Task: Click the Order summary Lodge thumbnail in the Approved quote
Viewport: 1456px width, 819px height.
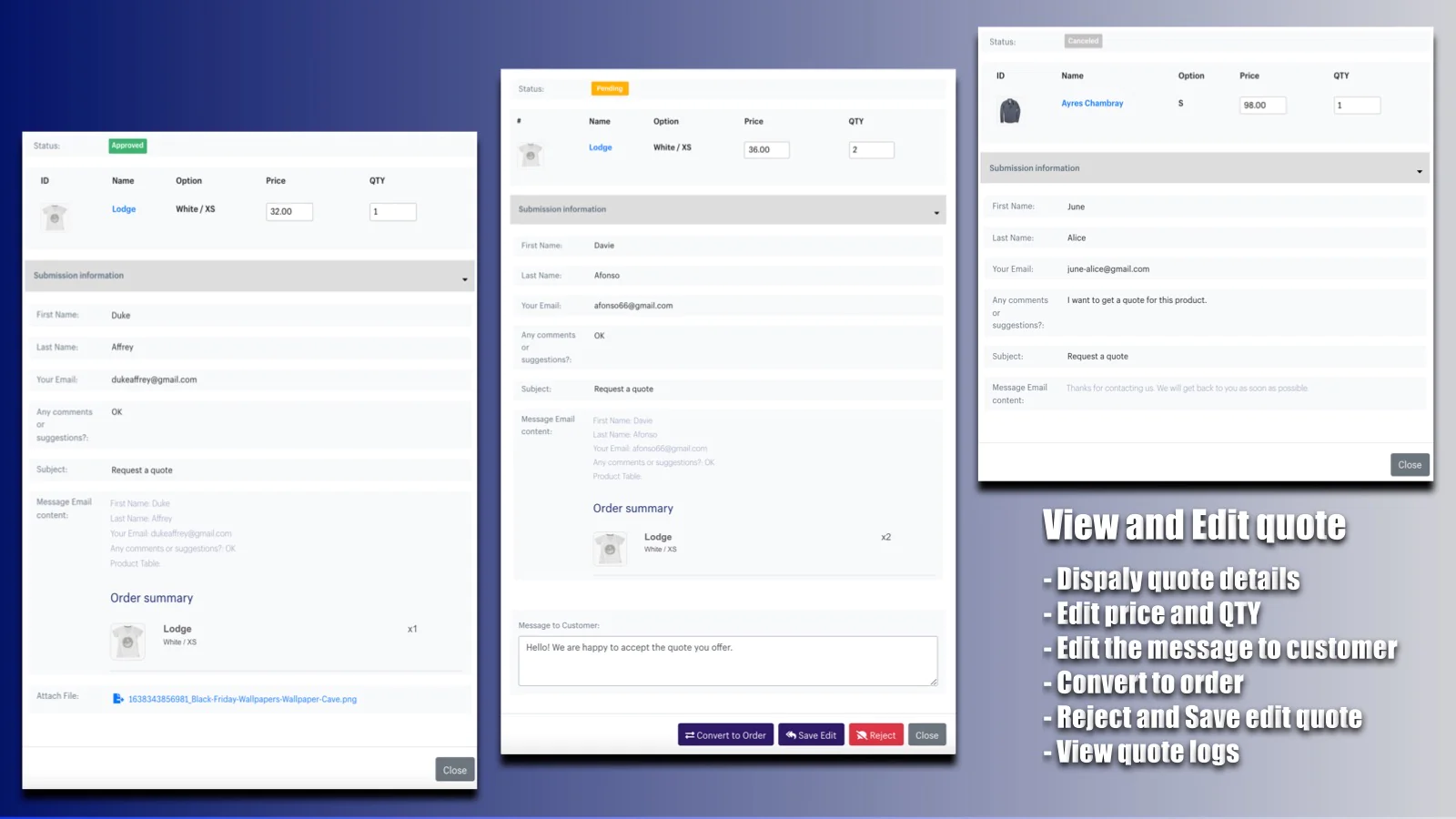Action: (x=127, y=642)
